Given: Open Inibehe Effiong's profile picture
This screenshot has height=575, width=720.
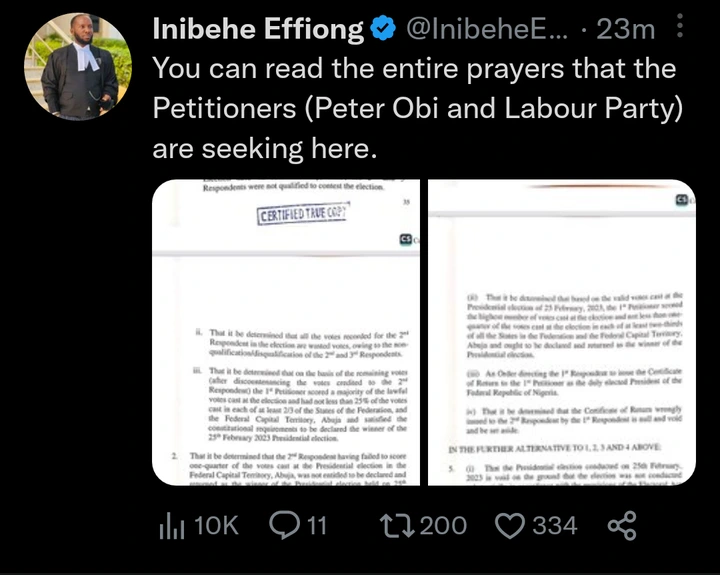Looking at the screenshot, I should click(x=76, y=68).
